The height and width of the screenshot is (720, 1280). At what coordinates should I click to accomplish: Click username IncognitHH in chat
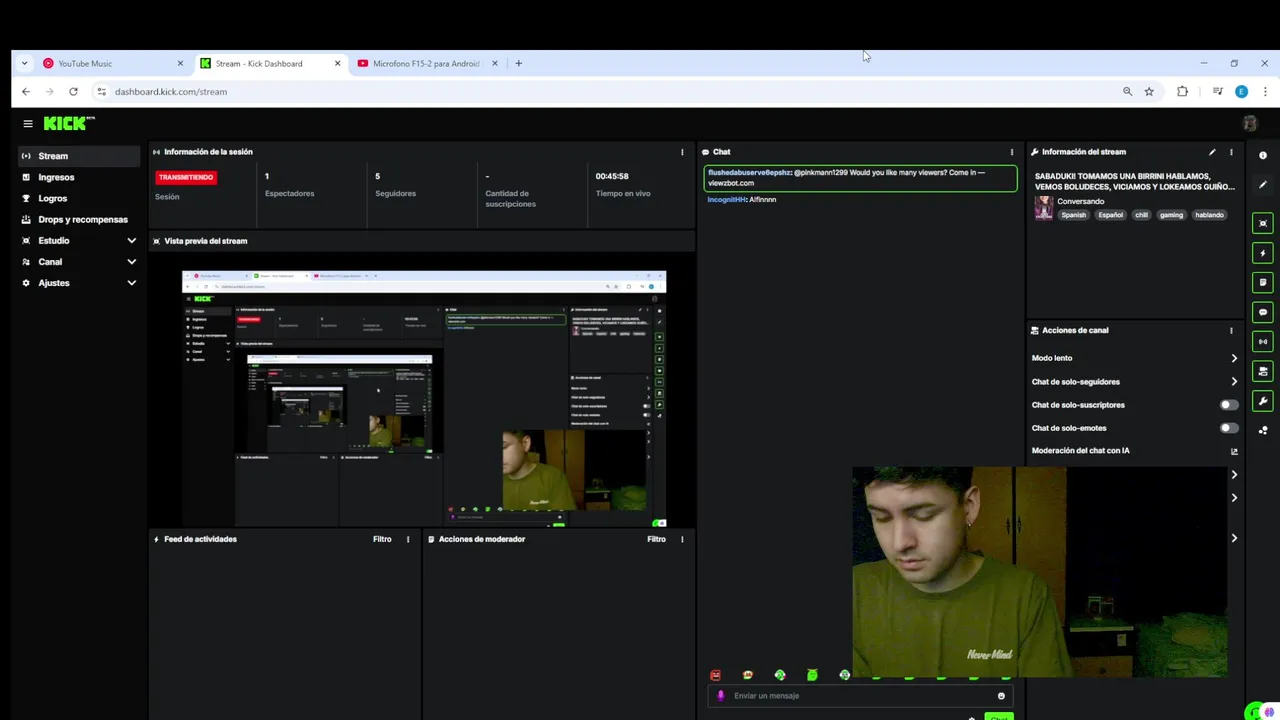pyautogui.click(x=727, y=200)
